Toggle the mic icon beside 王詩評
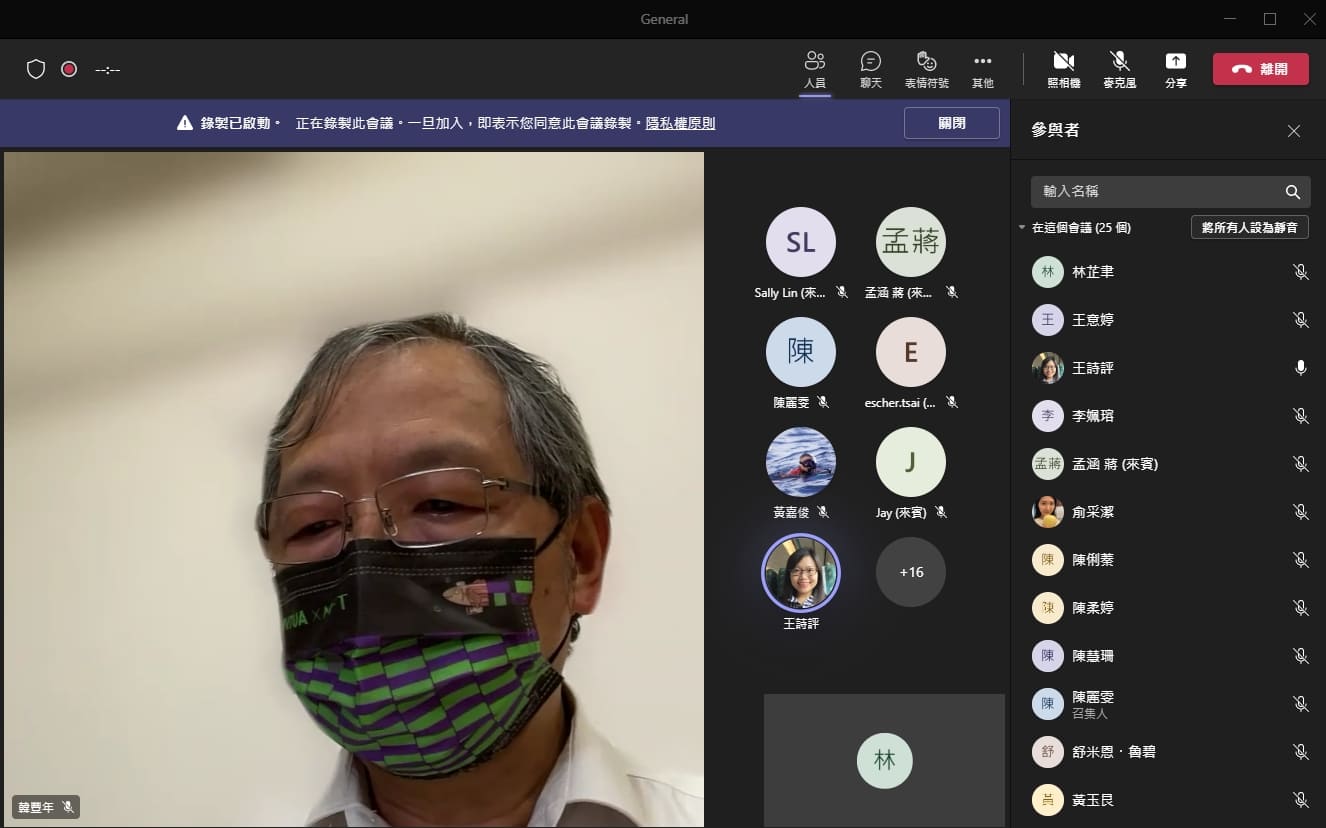 click(1300, 368)
